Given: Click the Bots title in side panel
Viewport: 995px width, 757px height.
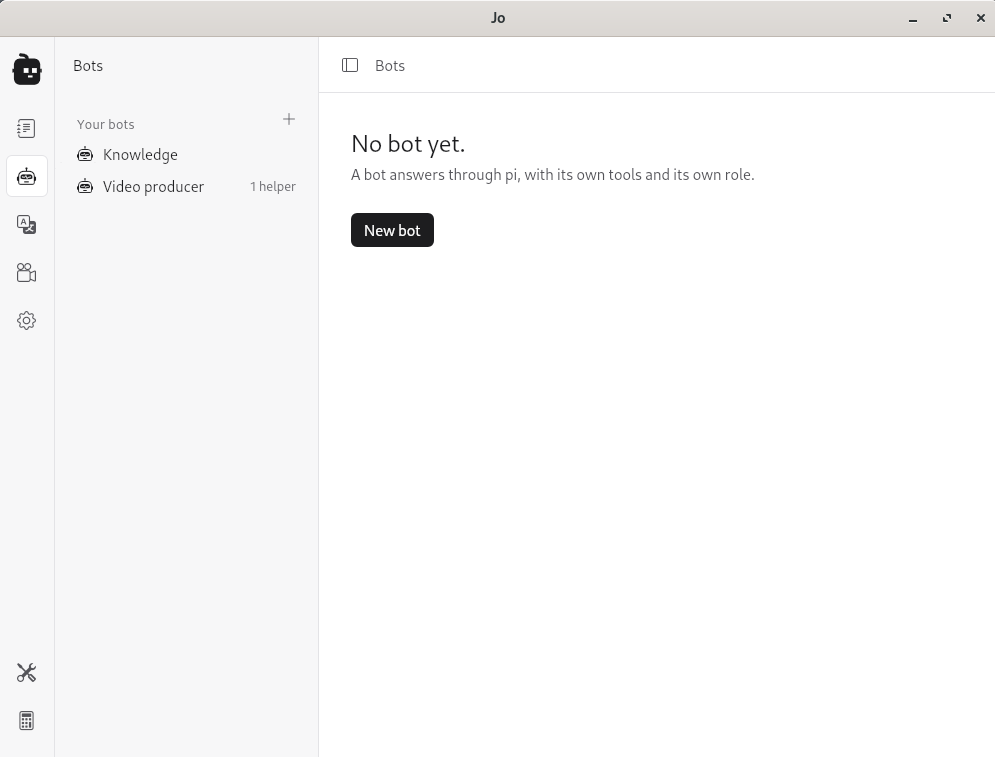Looking at the screenshot, I should (88, 66).
